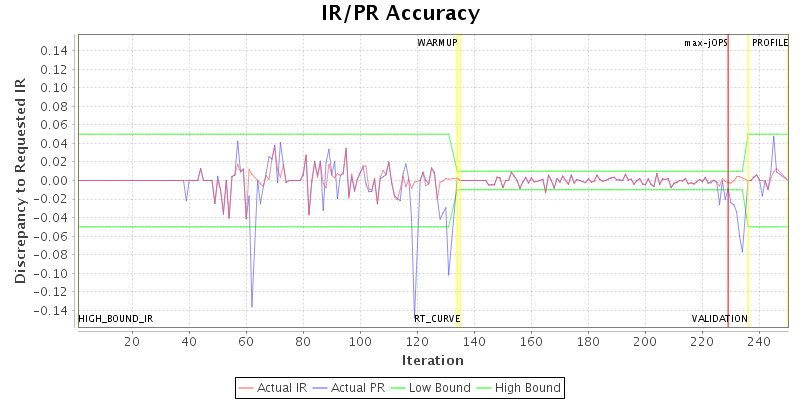Screen dimensions: 800x400
Task: Click the PROFILE marker label
Action: (x=770, y=43)
